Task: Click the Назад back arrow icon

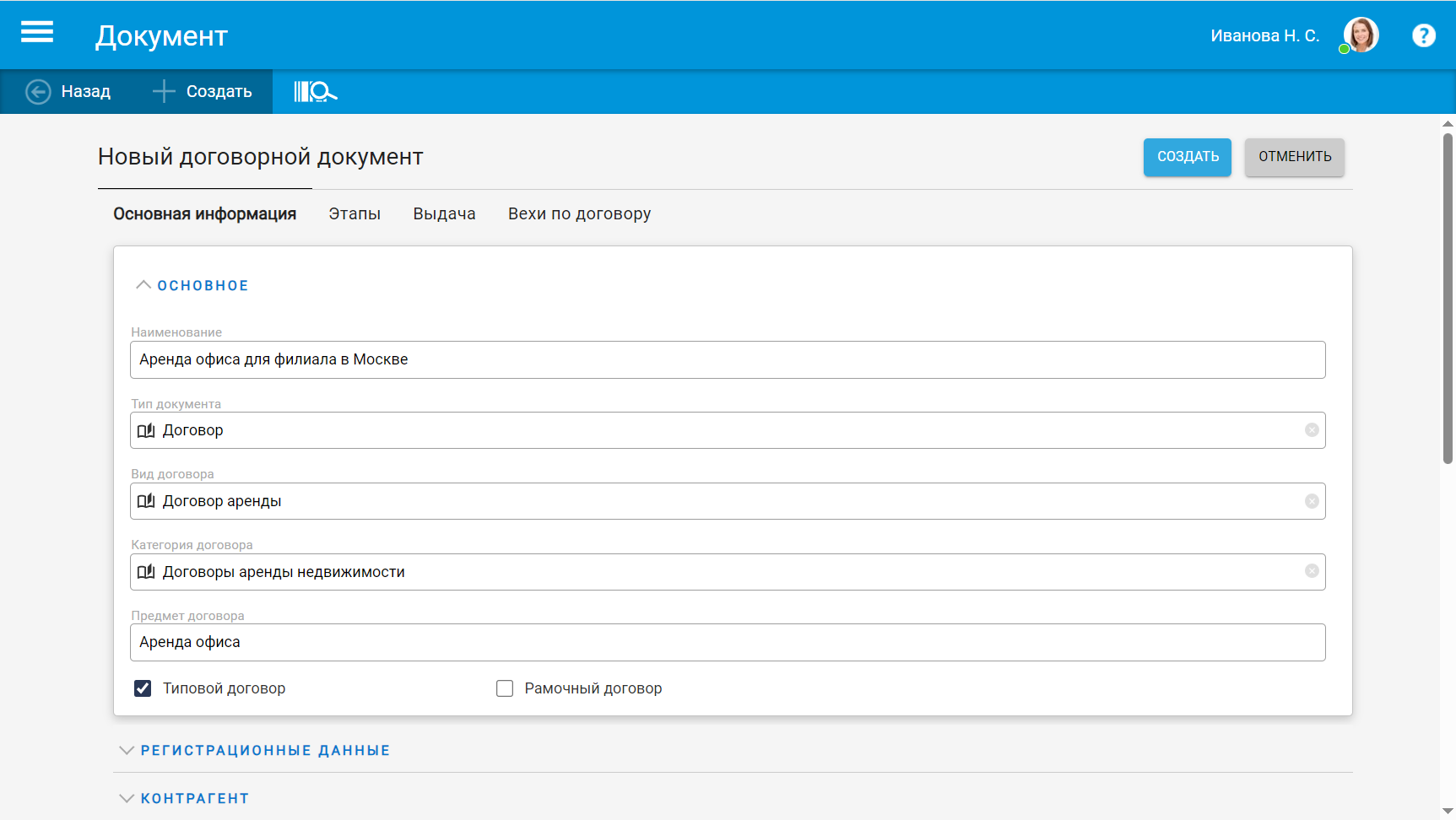Action: [38, 91]
